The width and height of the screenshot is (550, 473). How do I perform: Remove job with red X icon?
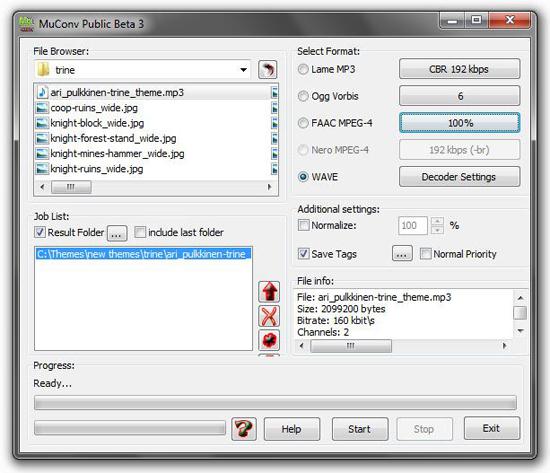(x=269, y=316)
